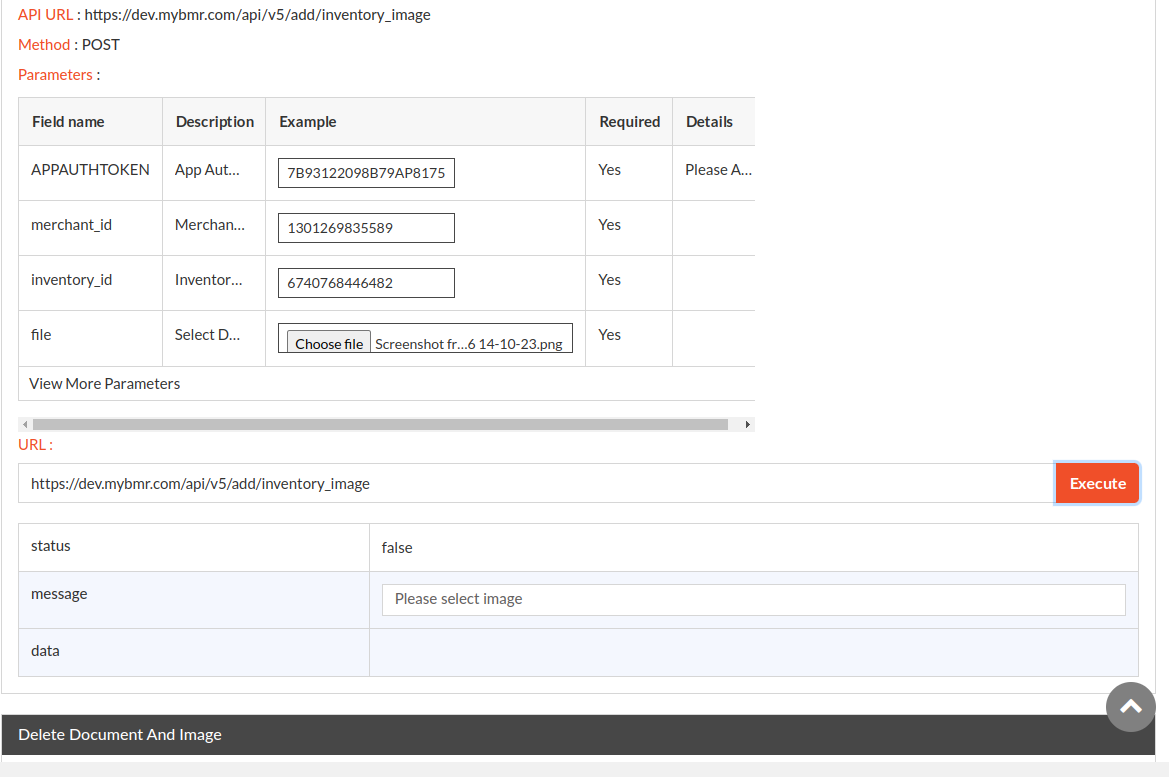Click the inventory_id example input field
The height and width of the screenshot is (777, 1169).
[366, 283]
